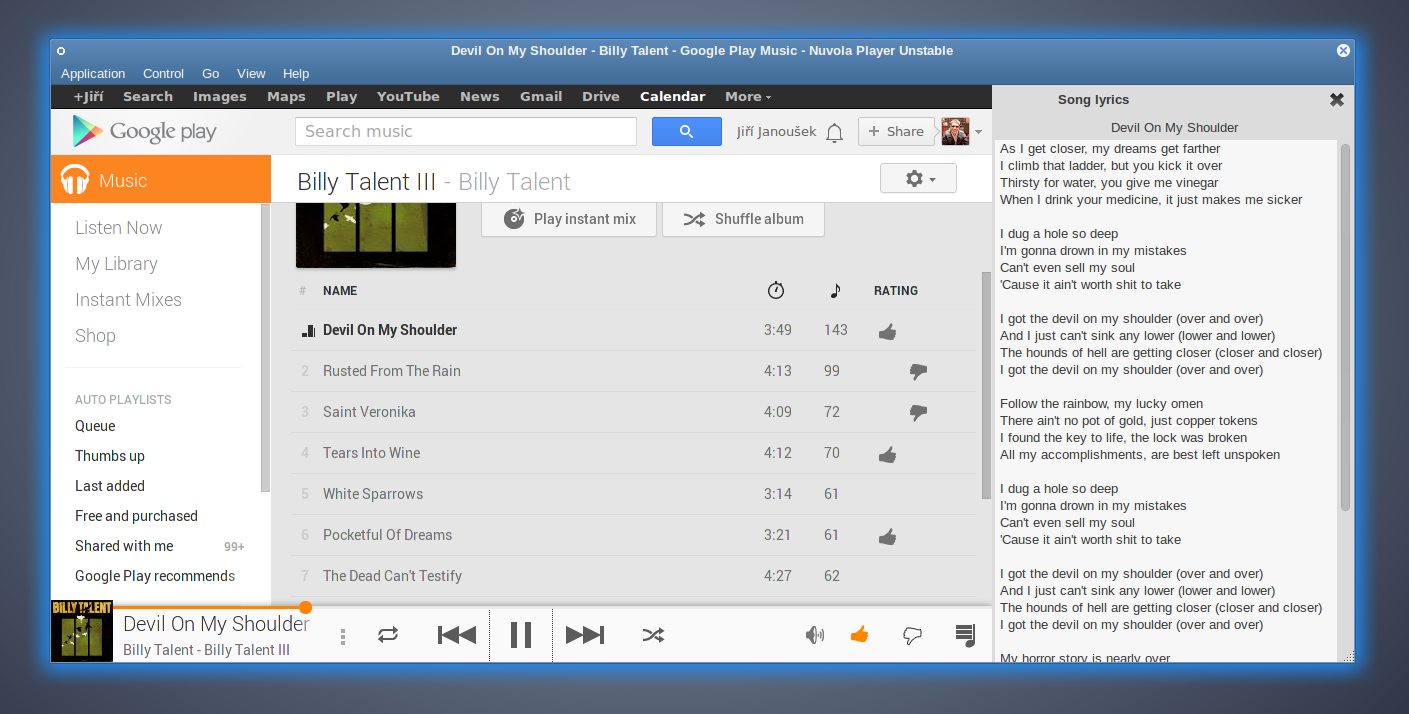Toggle thumbs down in player bar
This screenshot has width=1409, height=714.
pos(912,634)
